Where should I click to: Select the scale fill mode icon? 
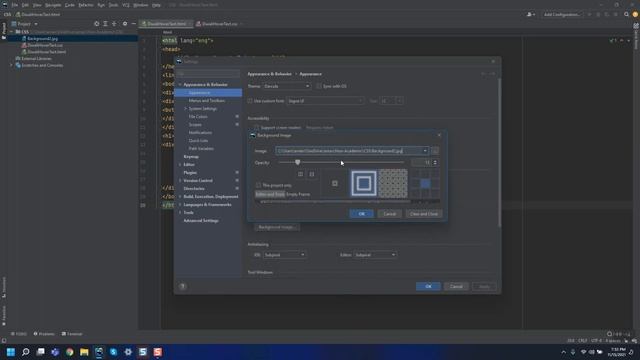363,184
